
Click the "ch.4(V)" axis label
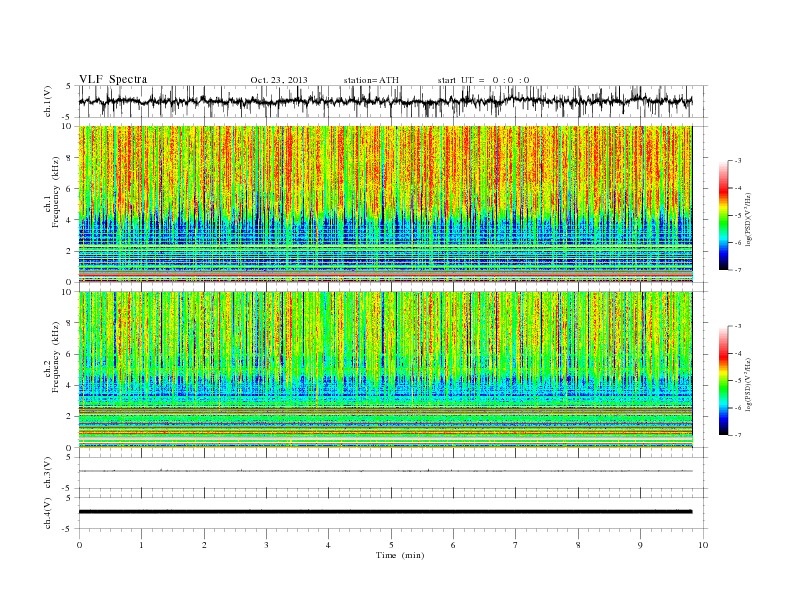tap(48, 513)
